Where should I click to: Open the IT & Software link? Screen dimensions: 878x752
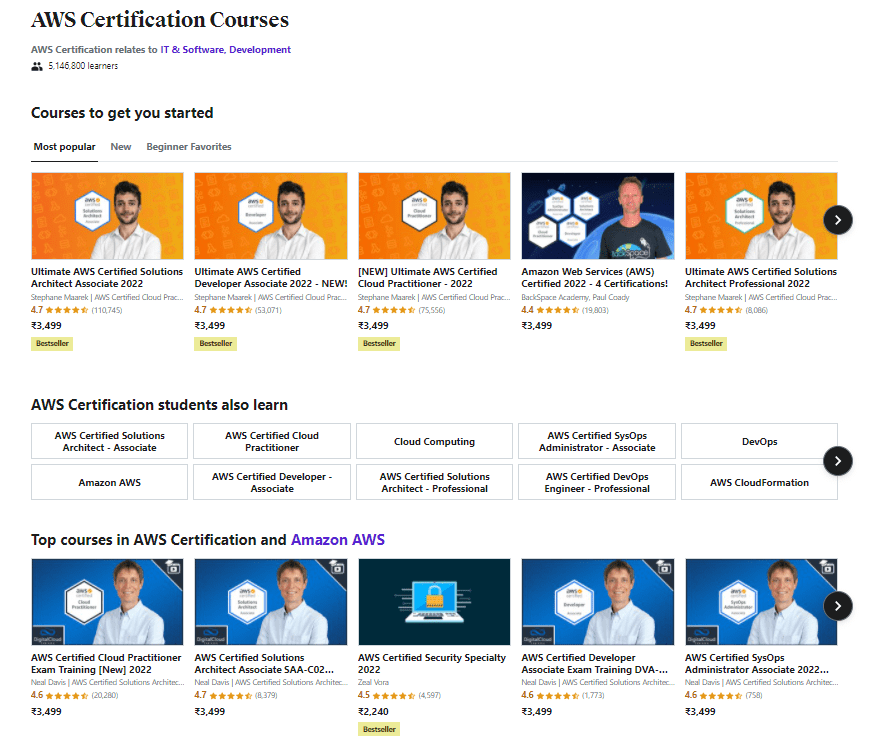click(192, 49)
